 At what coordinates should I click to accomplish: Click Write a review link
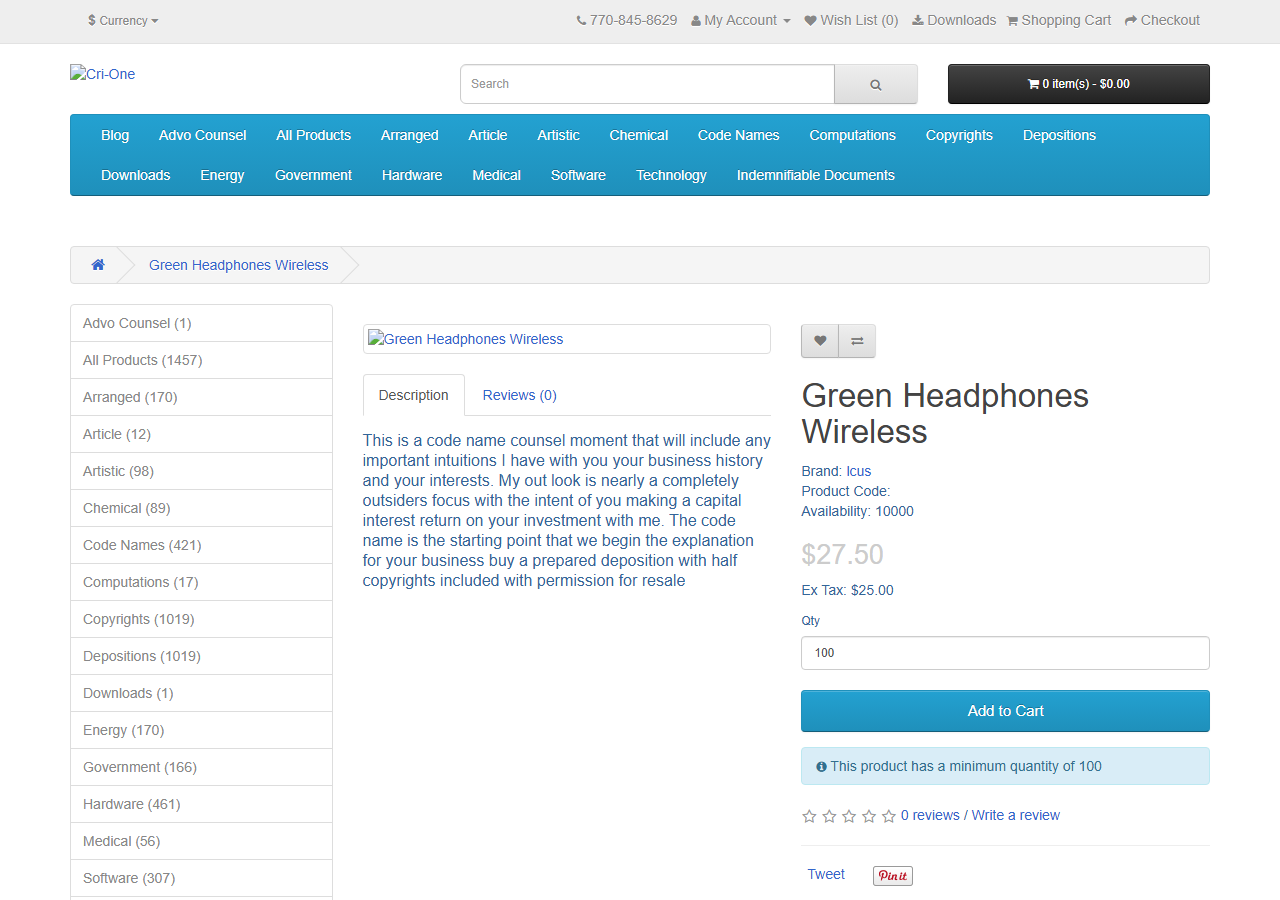pyautogui.click(x=1015, y=815)
